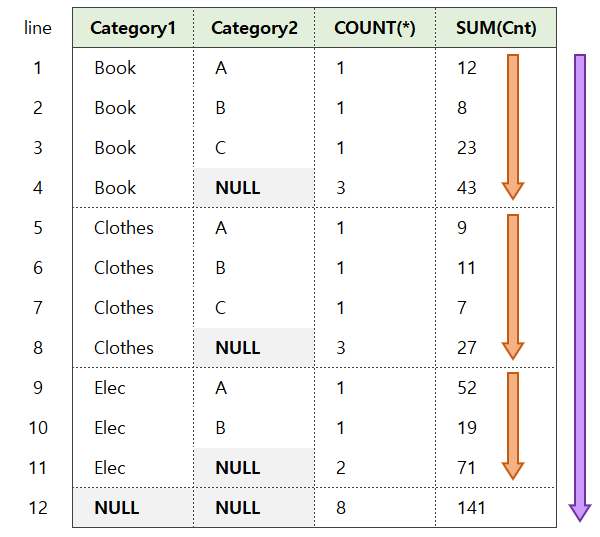Screen dimensions: 600x537
Task: Select the Category1 NULL cell in line 12
Action: (x=117, y=508)
